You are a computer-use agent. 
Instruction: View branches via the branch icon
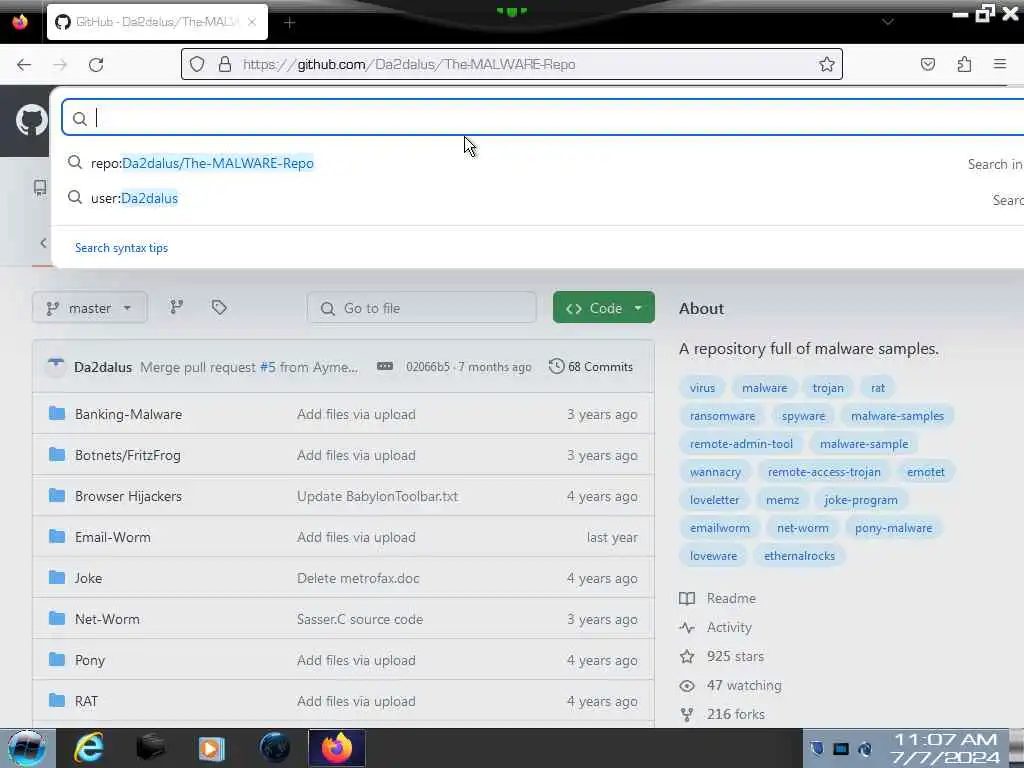click(176, 307)
